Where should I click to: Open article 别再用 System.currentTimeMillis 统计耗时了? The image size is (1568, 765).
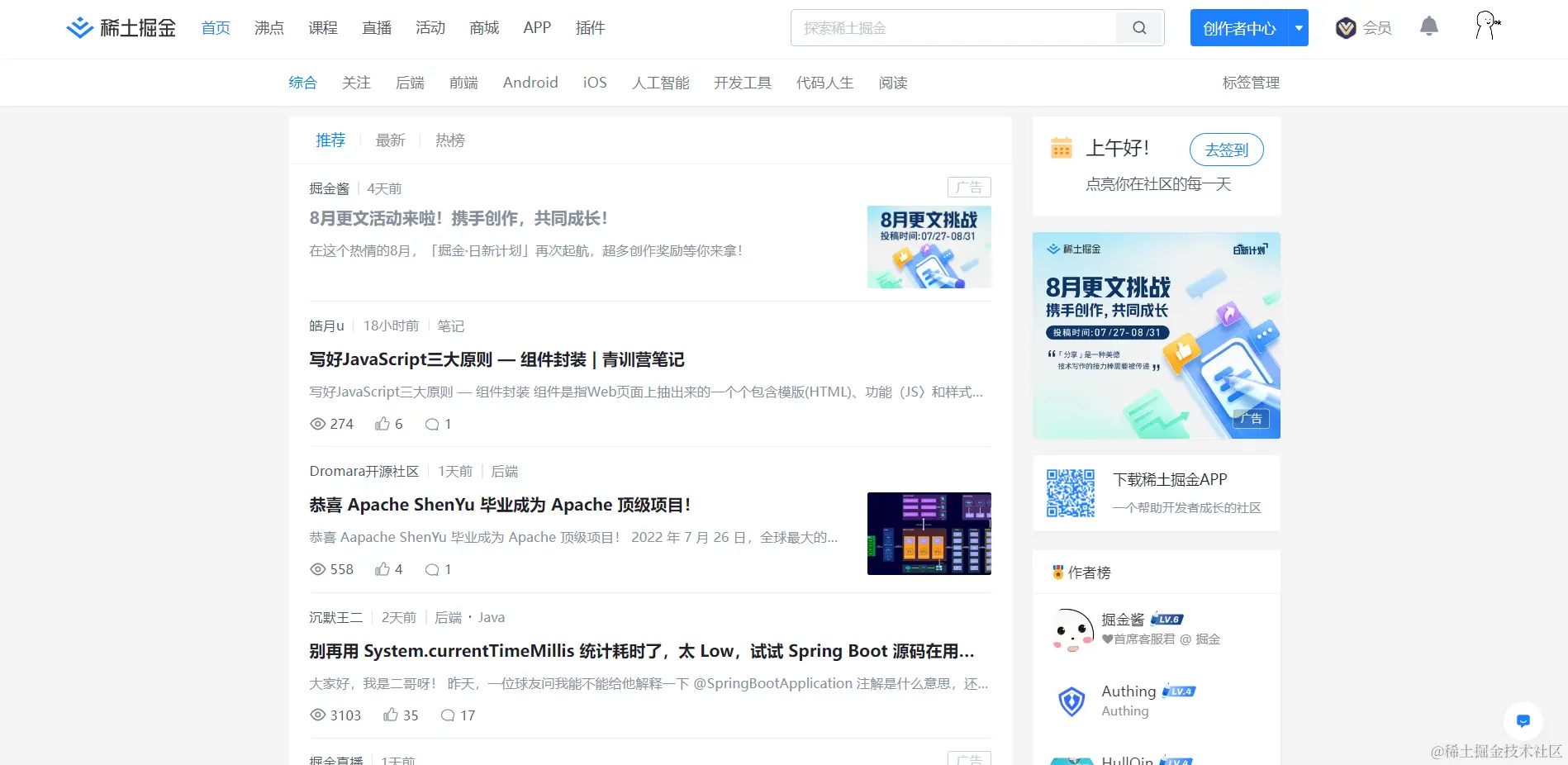coord(642,651)
